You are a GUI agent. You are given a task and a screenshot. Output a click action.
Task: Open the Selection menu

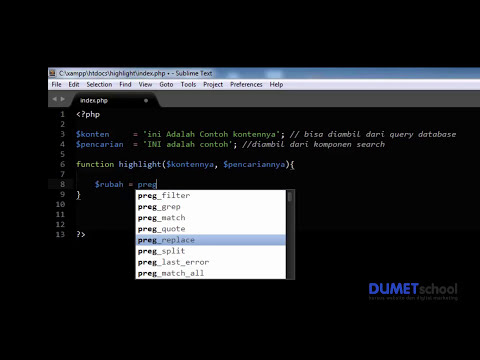(x=99, y=84)
